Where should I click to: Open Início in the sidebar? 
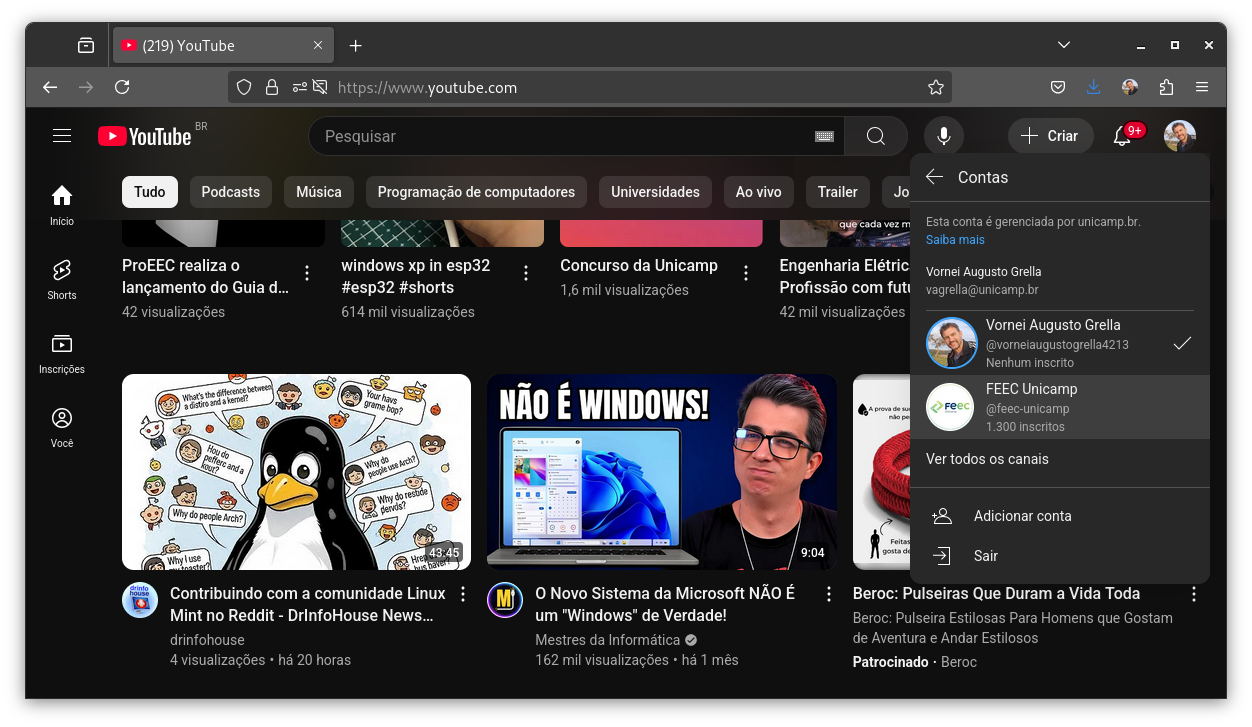coord(62,204)
